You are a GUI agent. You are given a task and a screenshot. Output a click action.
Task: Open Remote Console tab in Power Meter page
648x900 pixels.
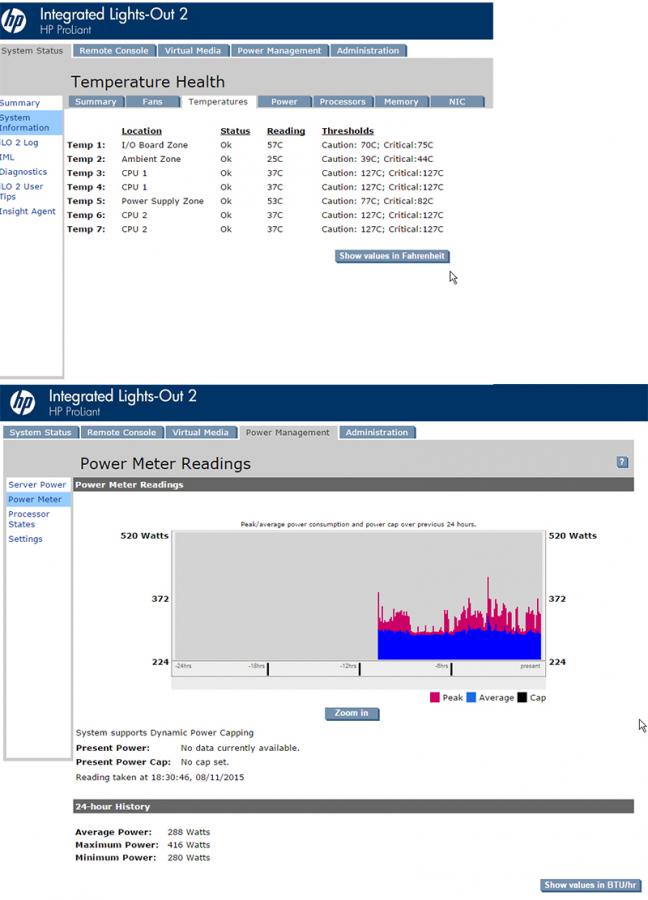tap(121, 432)
